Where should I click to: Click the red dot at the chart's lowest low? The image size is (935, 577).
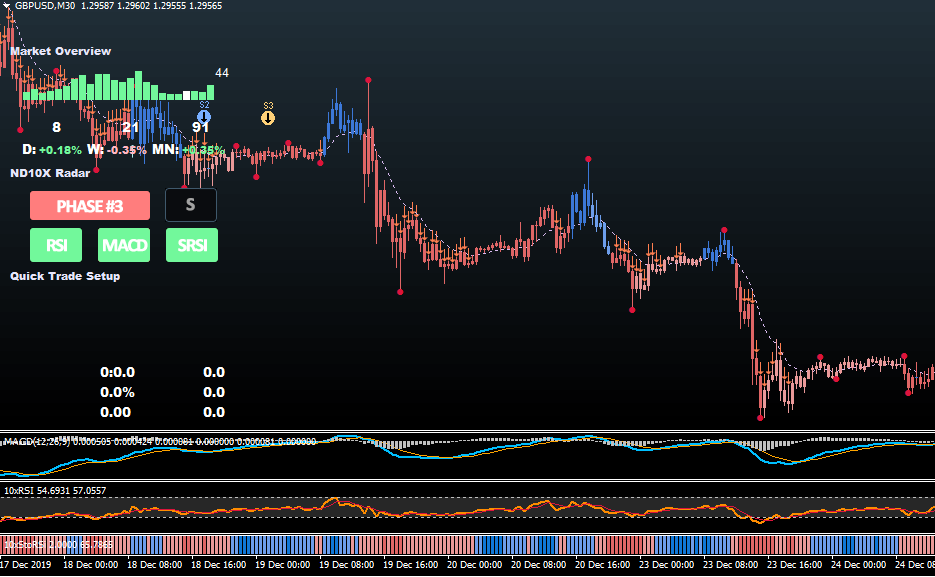762,418
